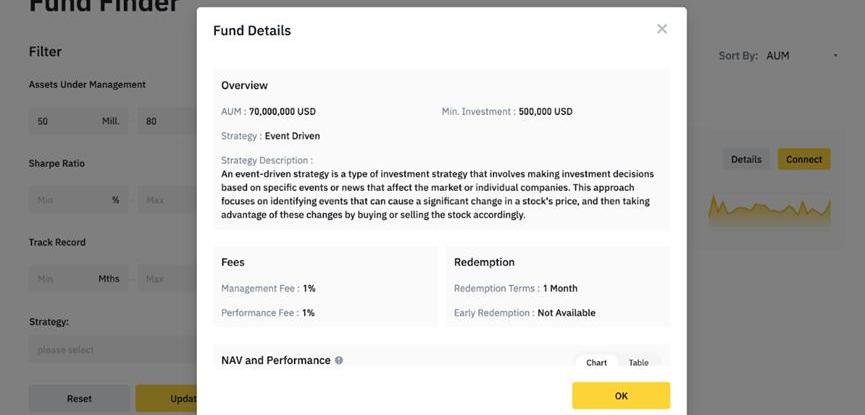Click the Reset filter button
The height and width of the screenshot is (415, 865).
pos(79,399)
